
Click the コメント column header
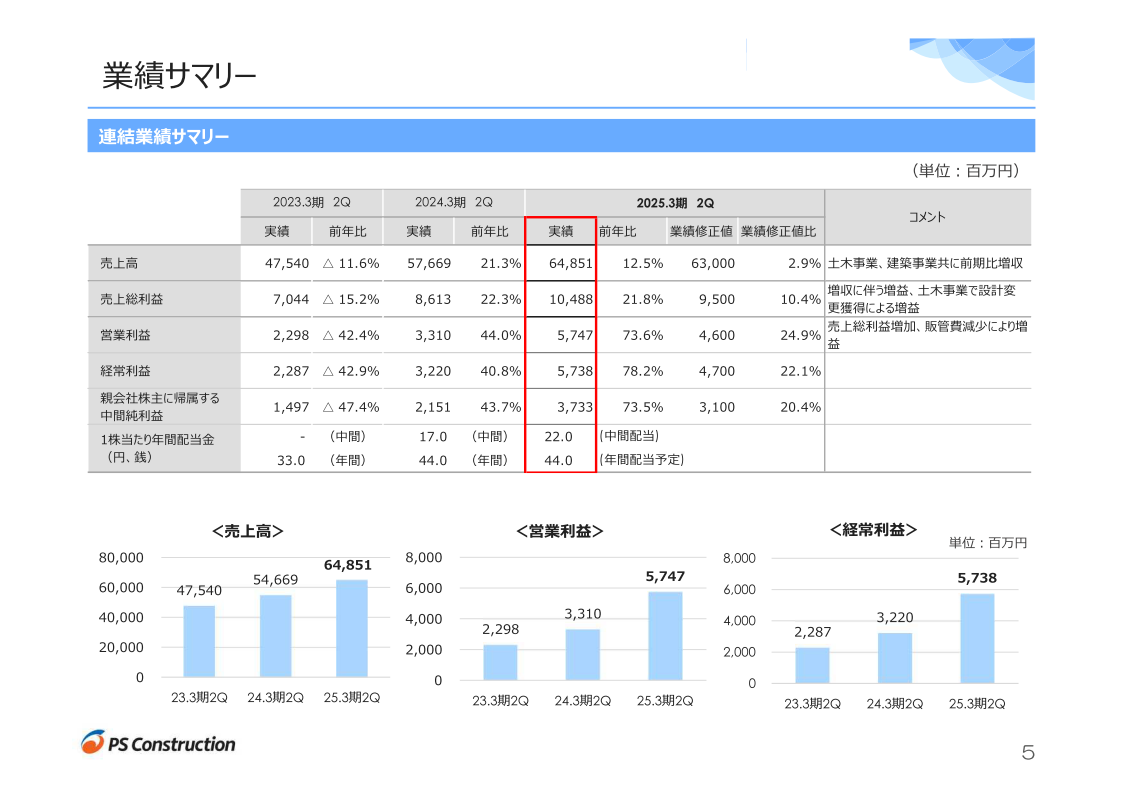click(927, 217)
